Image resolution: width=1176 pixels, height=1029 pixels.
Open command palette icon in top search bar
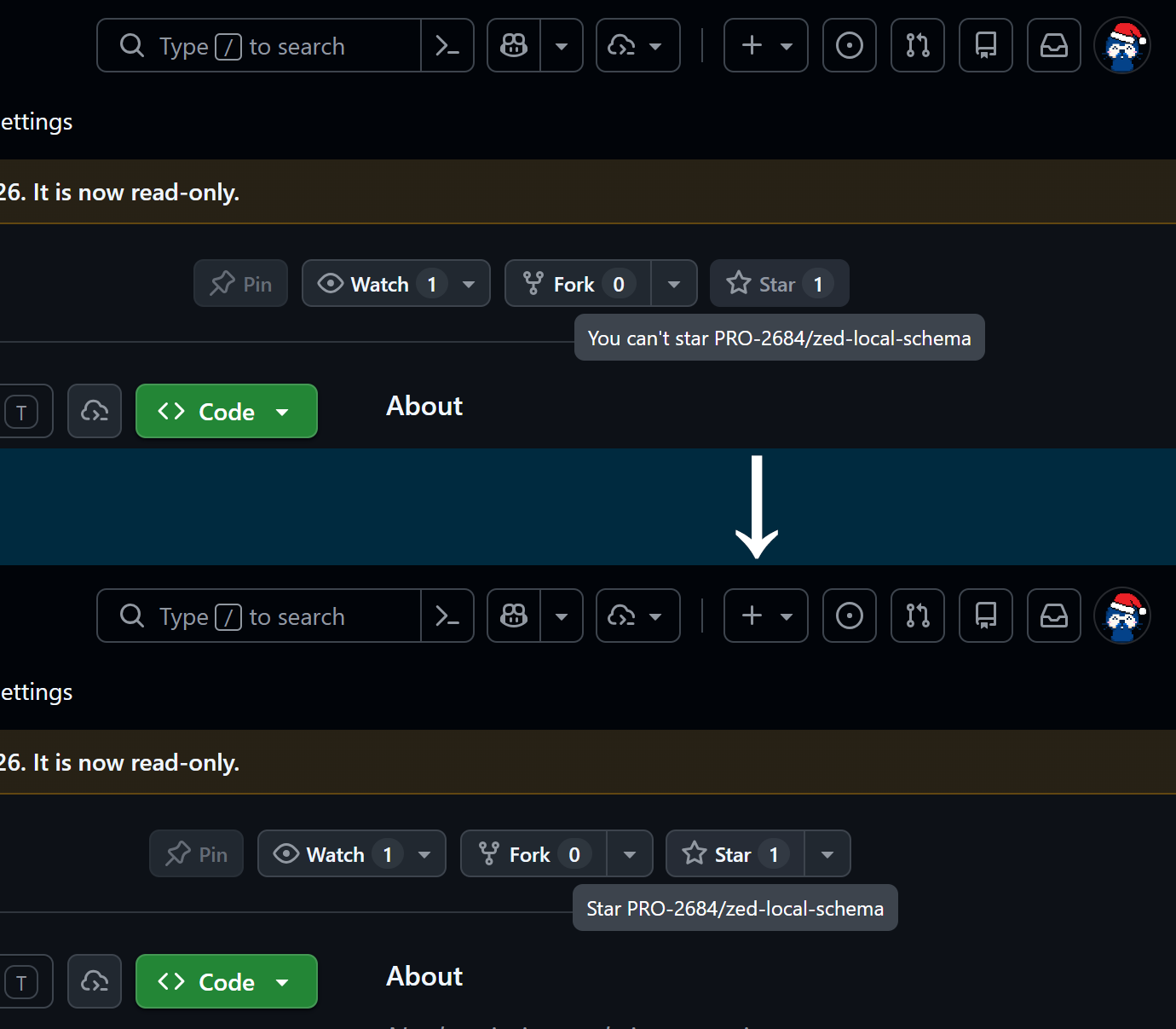(447, 45)
